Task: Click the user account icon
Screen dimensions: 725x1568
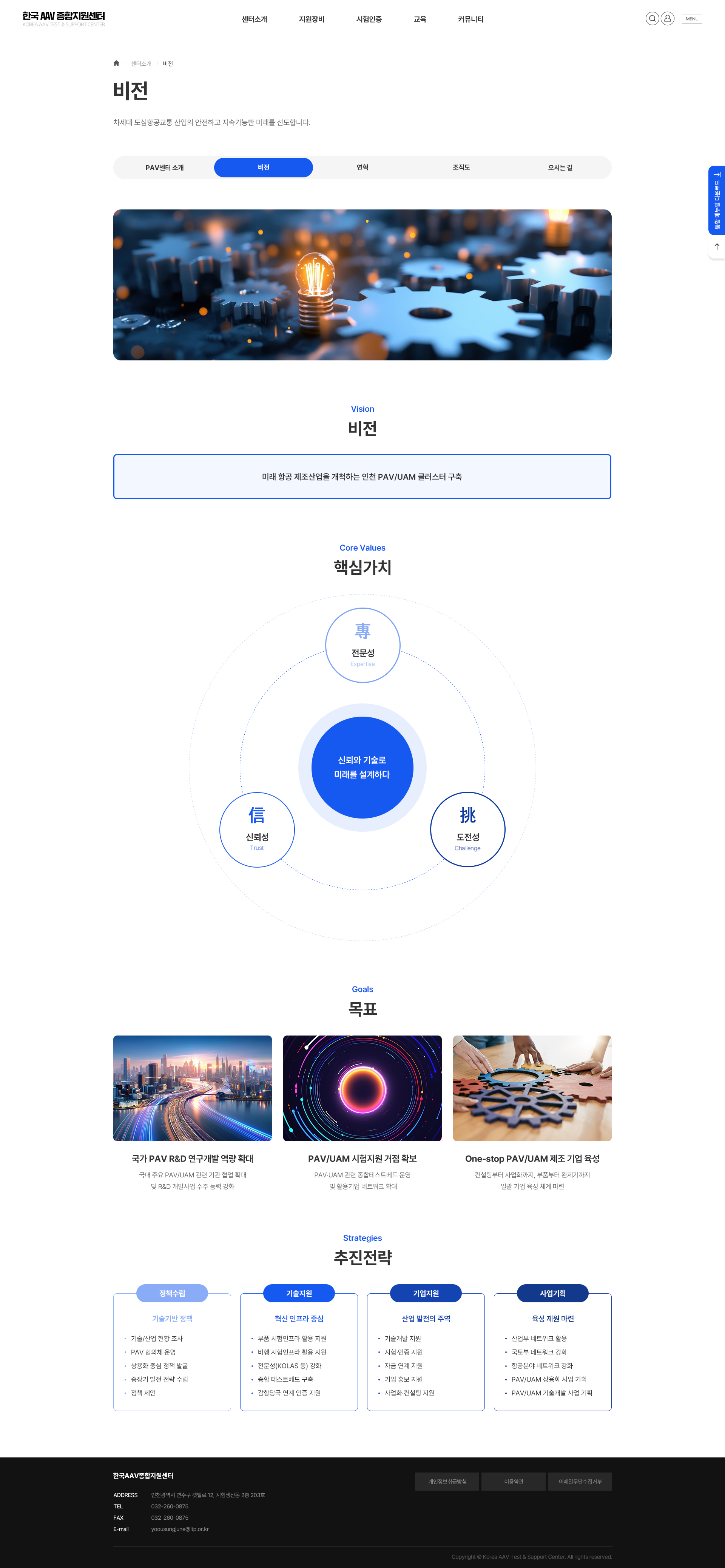Action: coord(668,19)
